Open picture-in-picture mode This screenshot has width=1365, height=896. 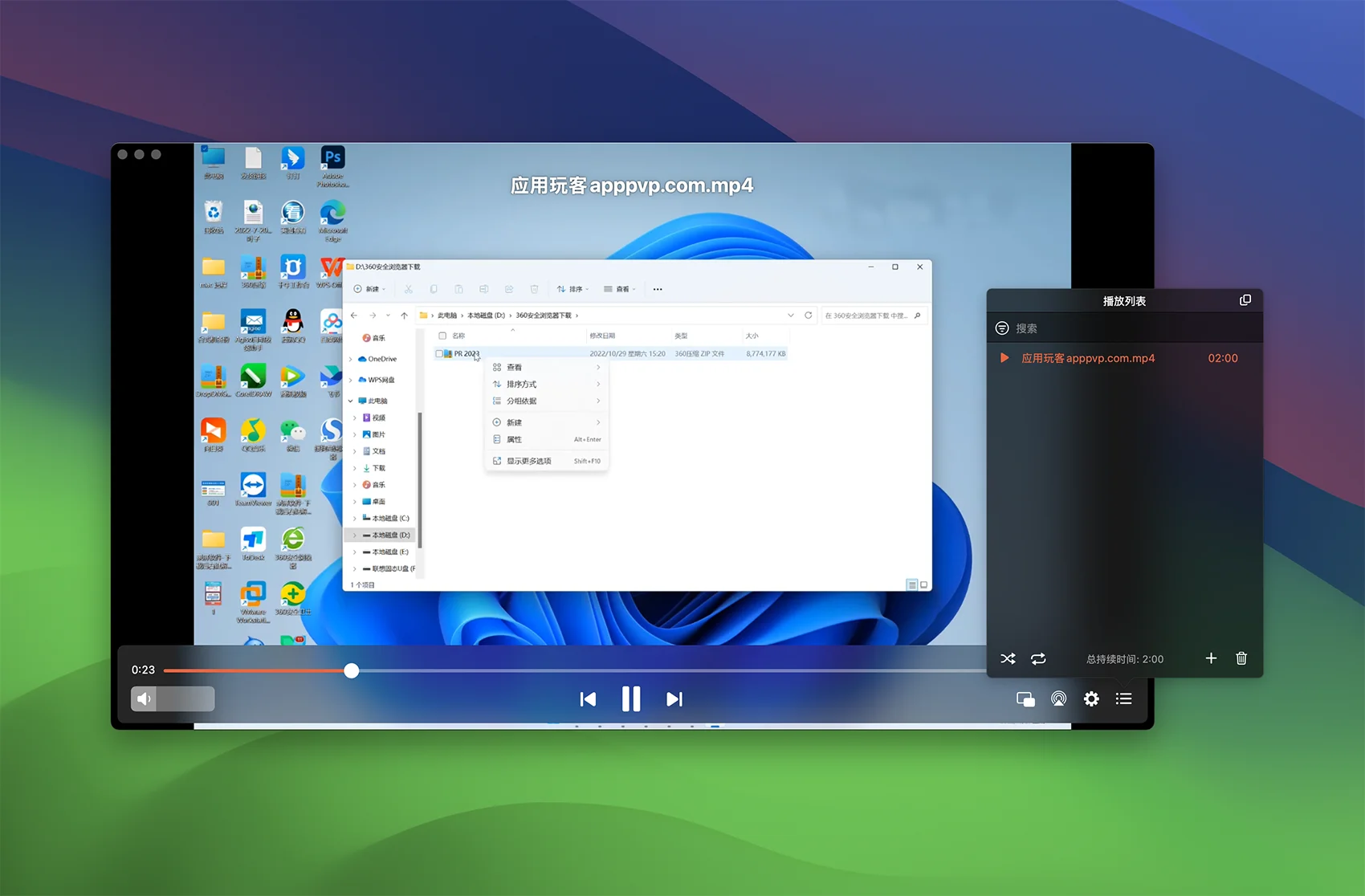(1025, 699)
